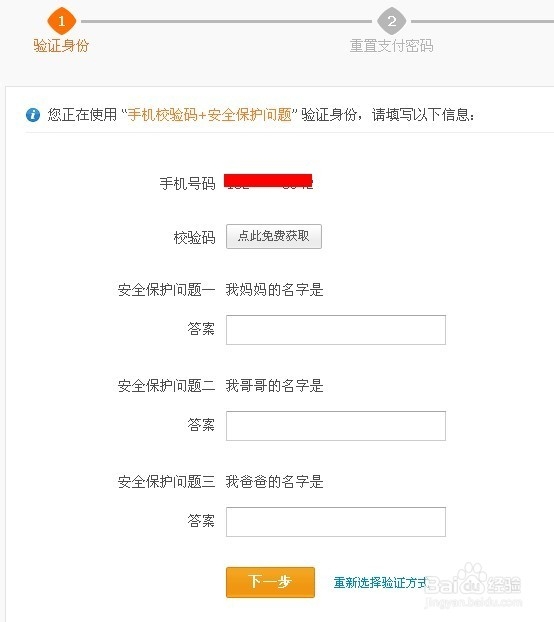Viewport: 554px width, 622px height.
Task: Open the 重新选择验证方式 link
Action: pyautogui.click(x=380, y=583)
